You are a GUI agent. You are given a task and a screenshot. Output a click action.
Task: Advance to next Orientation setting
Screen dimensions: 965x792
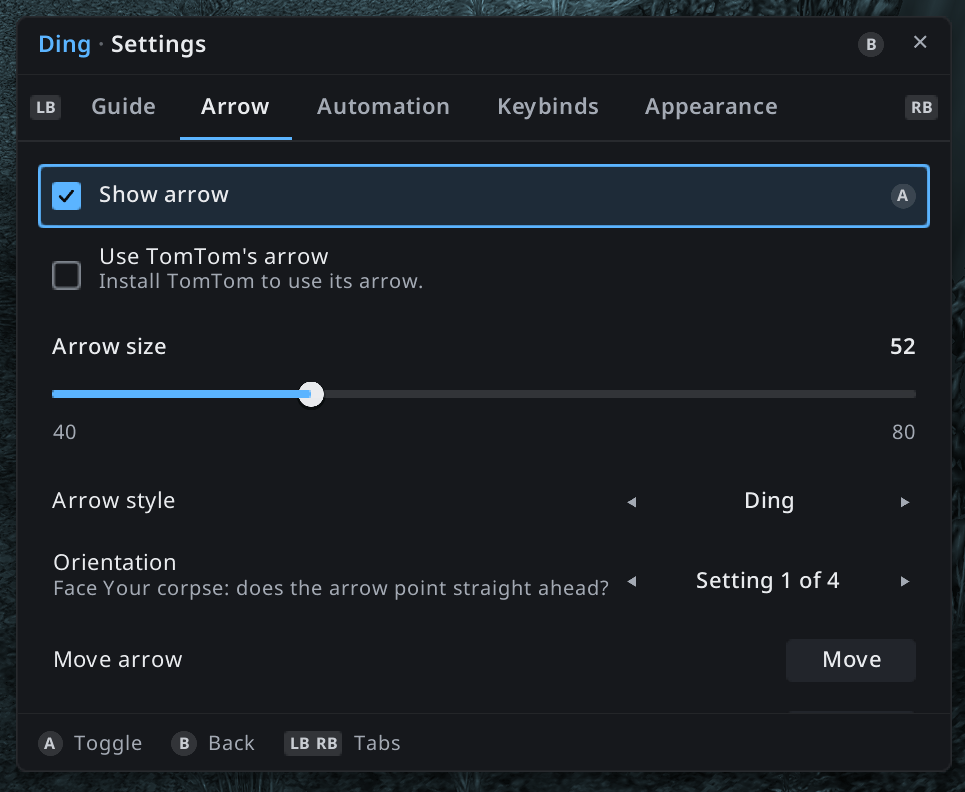coord(905,581)
